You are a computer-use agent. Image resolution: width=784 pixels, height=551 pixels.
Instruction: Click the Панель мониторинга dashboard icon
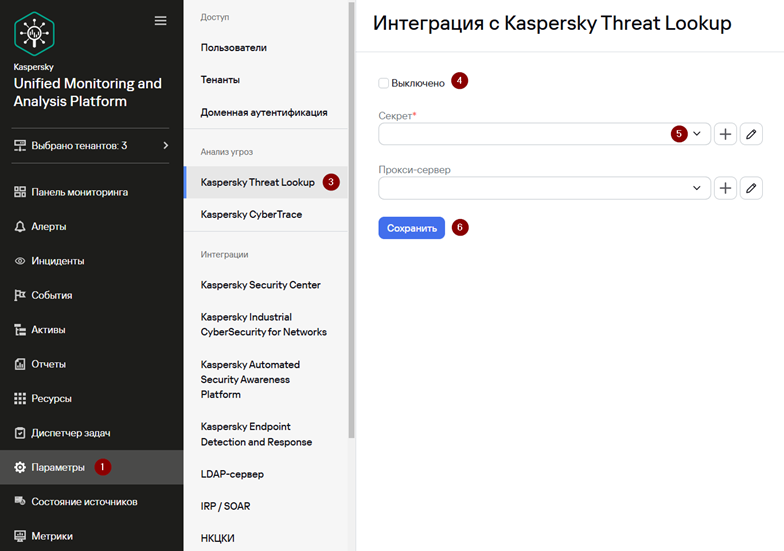point(20,192)
